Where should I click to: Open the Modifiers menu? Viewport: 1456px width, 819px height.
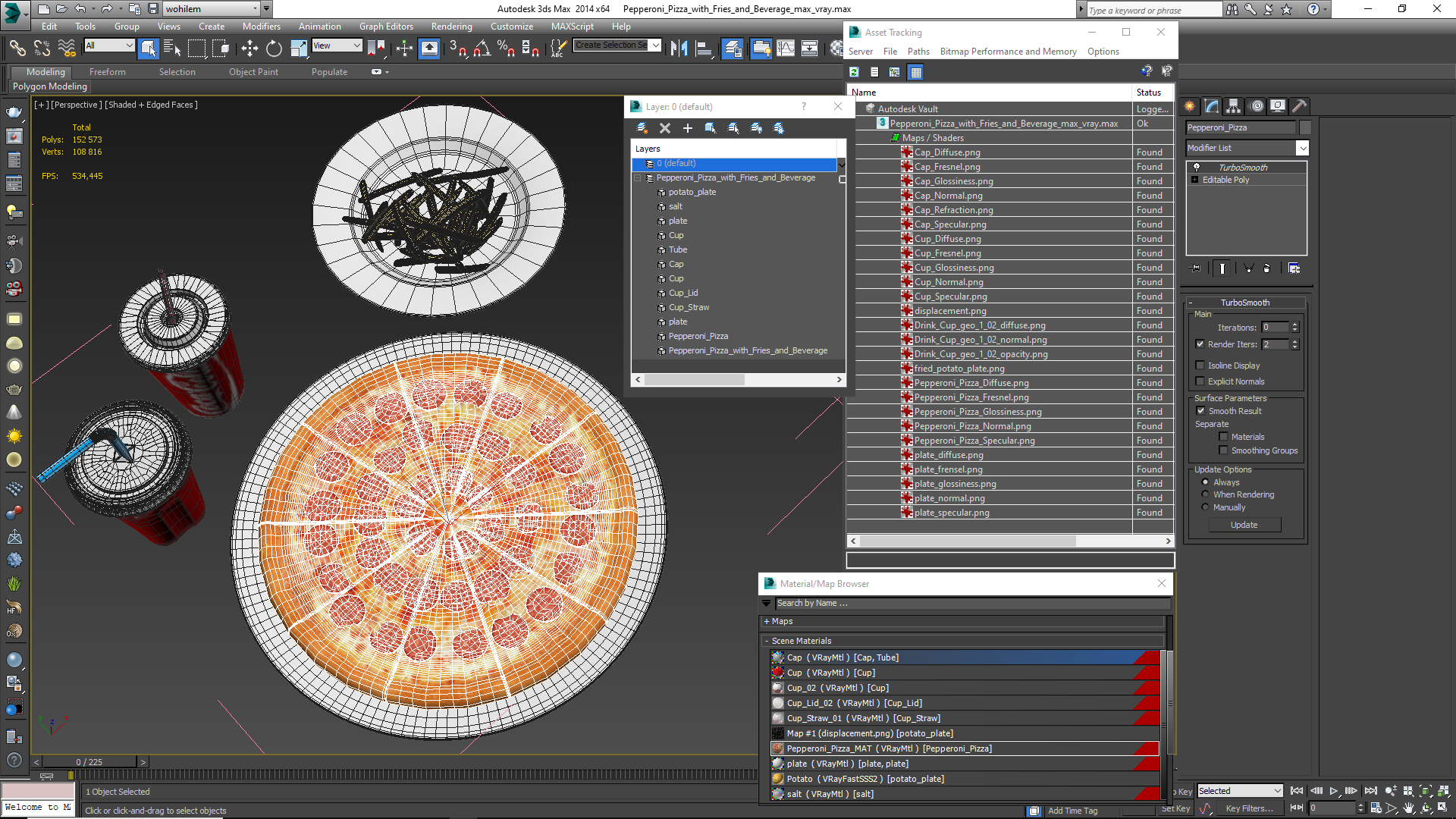(x=261, y=27)
